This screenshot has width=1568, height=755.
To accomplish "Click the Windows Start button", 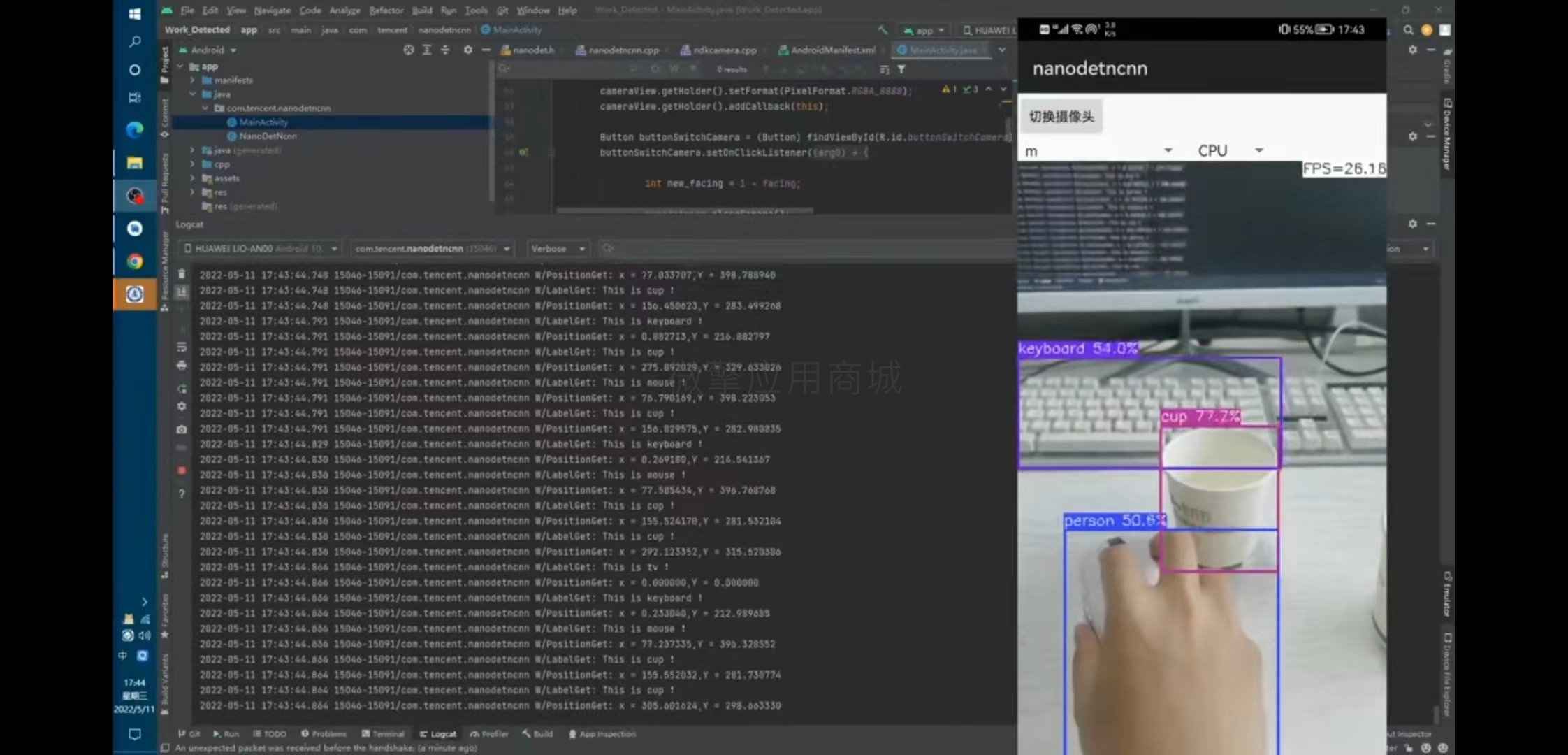I will (135, 14).
